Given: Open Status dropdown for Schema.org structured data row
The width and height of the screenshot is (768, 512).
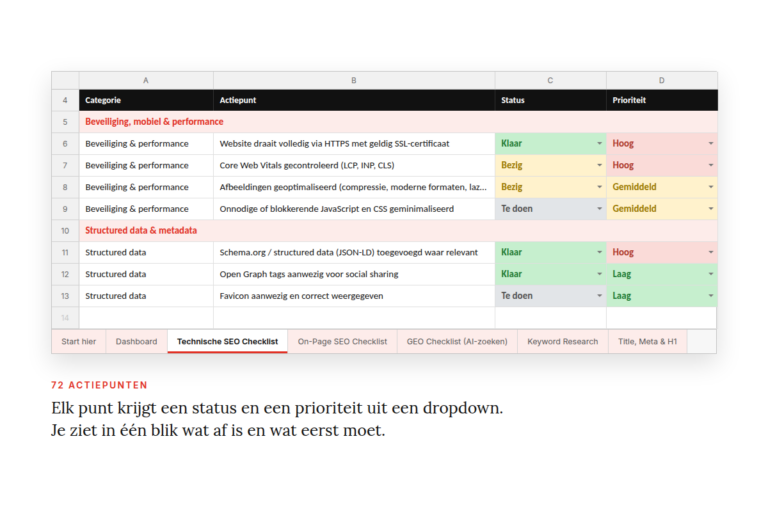Looking at the screenshot, I should pyautogui.click(x=599, y=252).
